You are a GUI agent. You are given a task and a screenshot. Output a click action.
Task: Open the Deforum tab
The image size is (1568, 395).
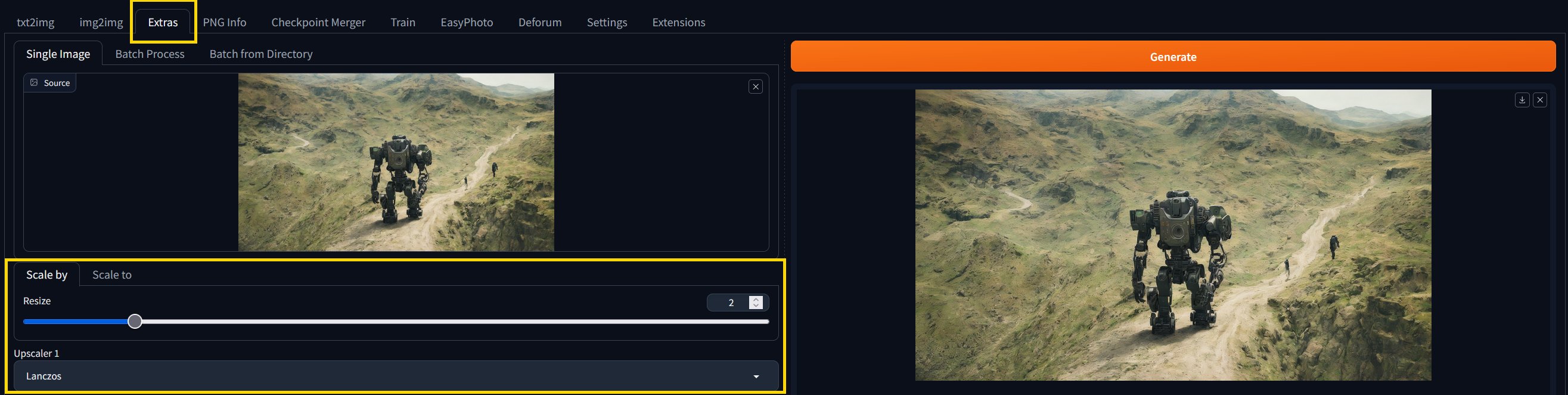(x=540, y=23)
